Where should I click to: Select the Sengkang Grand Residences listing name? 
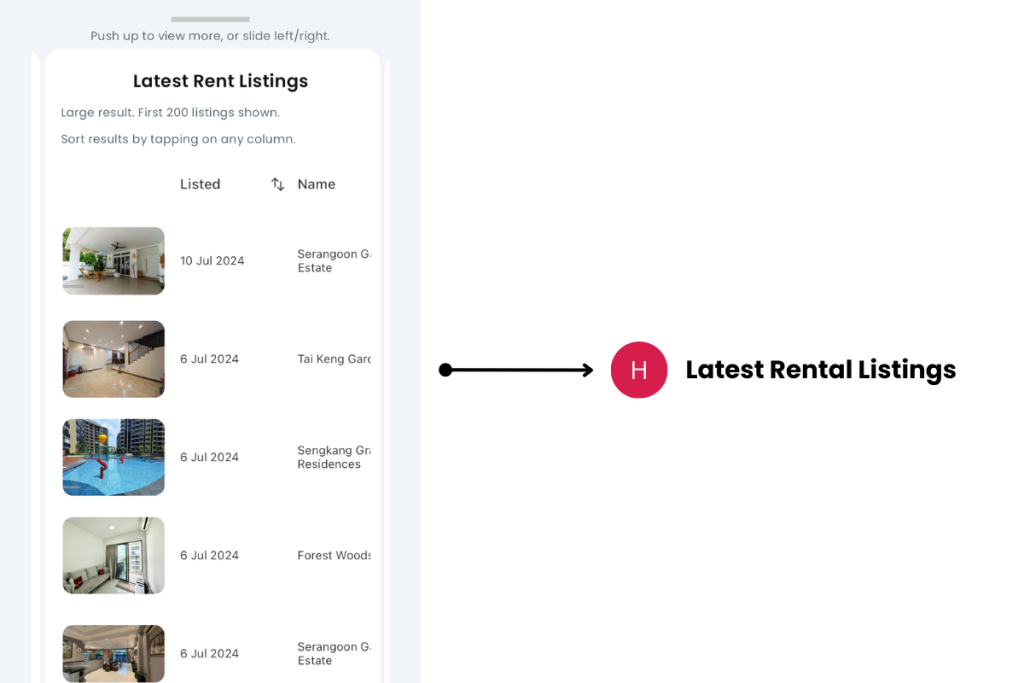tap(332, 457)
